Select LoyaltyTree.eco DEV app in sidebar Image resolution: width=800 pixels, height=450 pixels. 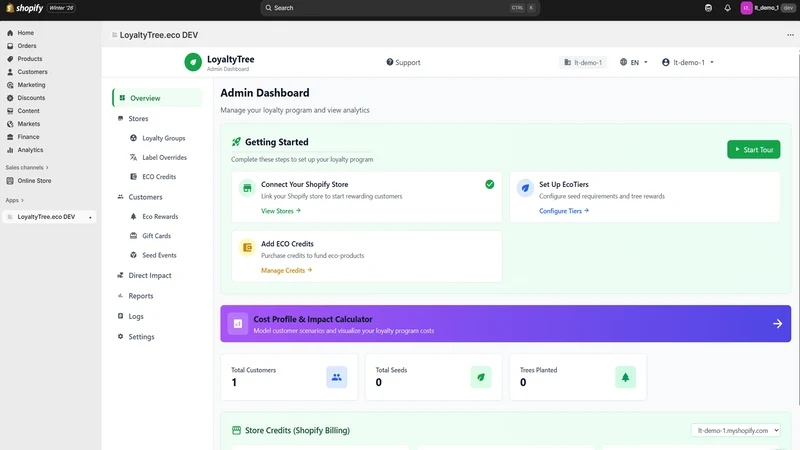[49, 217]
